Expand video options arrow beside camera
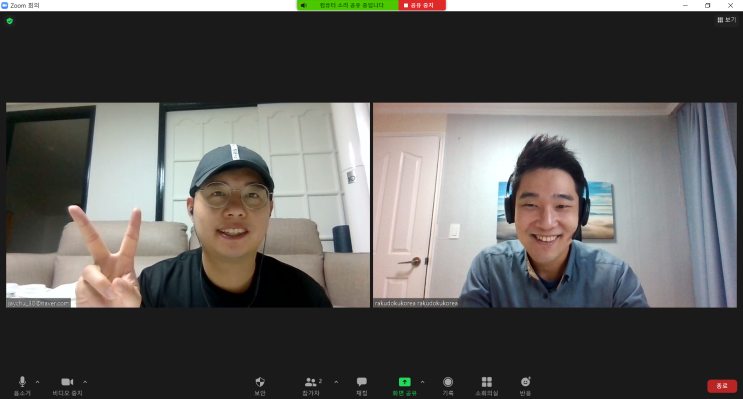This screenshot has height=399, width=743. click(85, 382)
